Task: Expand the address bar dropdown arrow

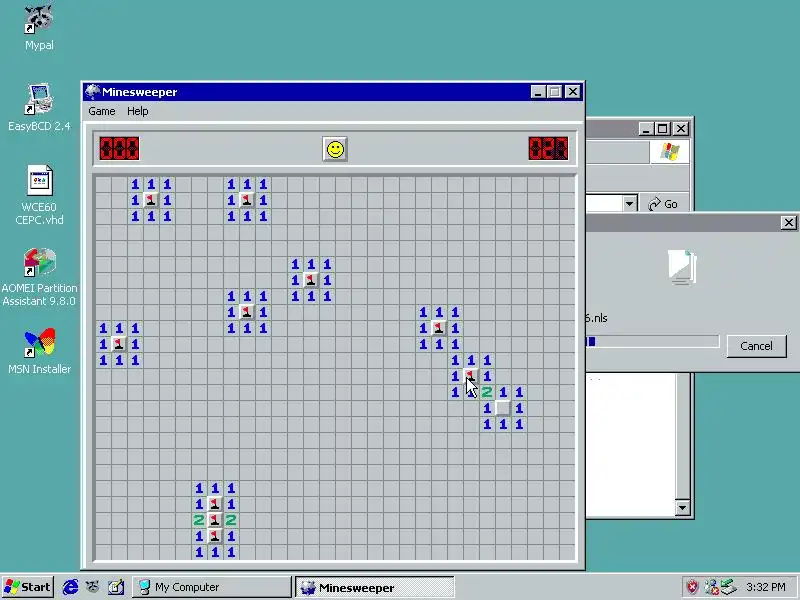Action: click(x=630, y=204)
